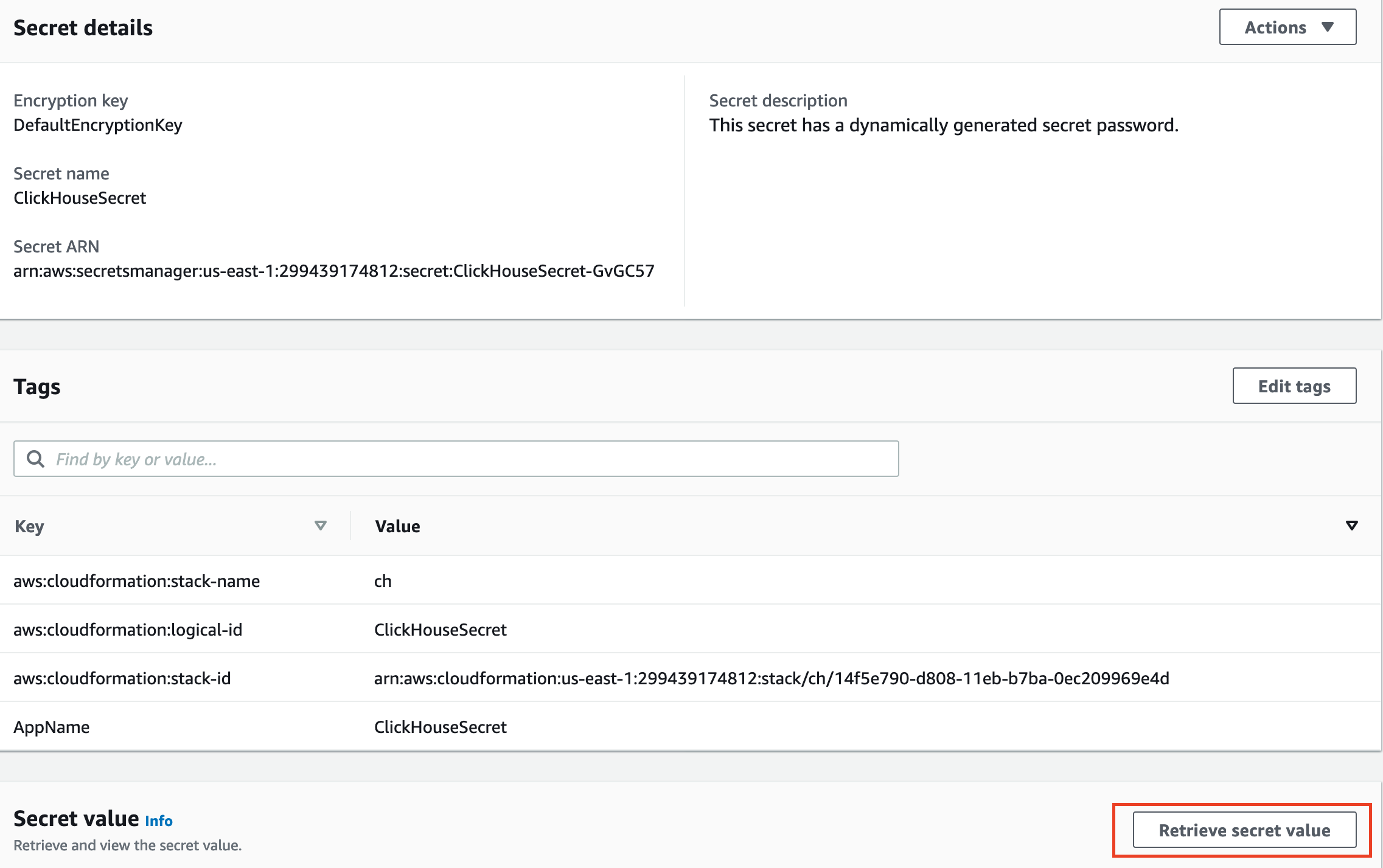
Task: Click the Secret value section heading
Action: pyautogui.click(x=77, y=819)
